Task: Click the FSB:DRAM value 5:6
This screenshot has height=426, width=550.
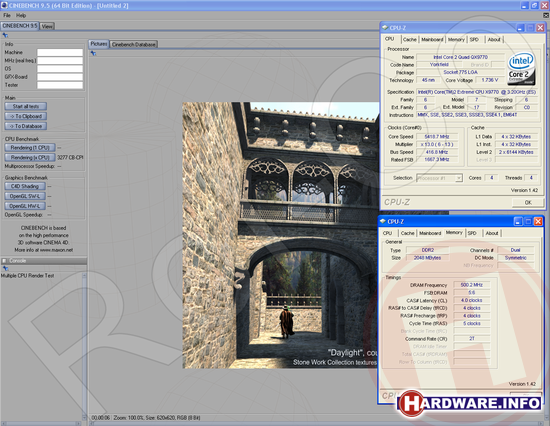Action: tap(471, 293)
